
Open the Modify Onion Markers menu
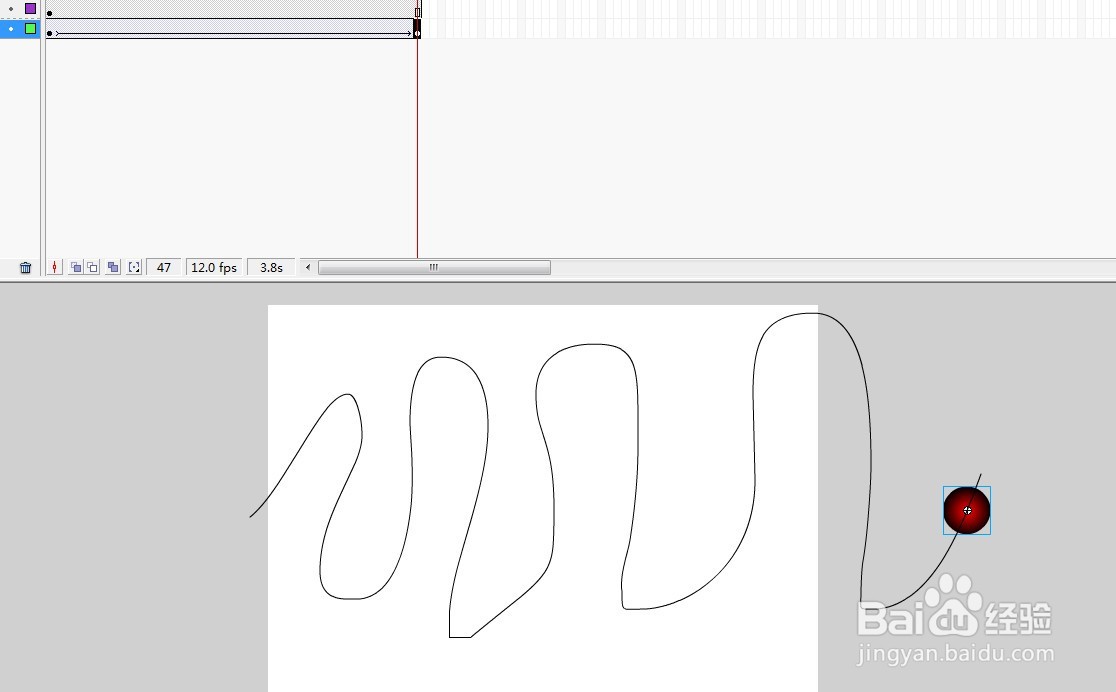(135, 268)
